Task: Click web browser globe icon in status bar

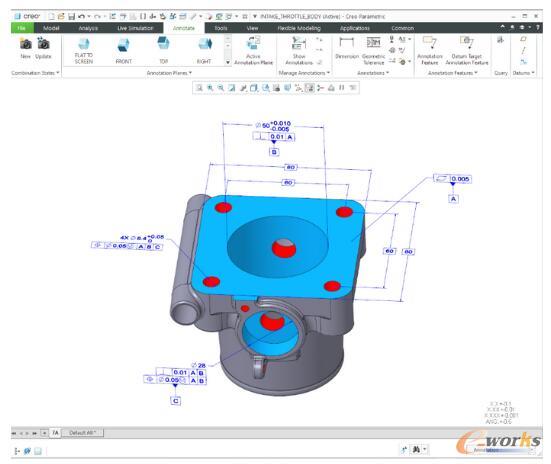Action: (x=27, y=451)
